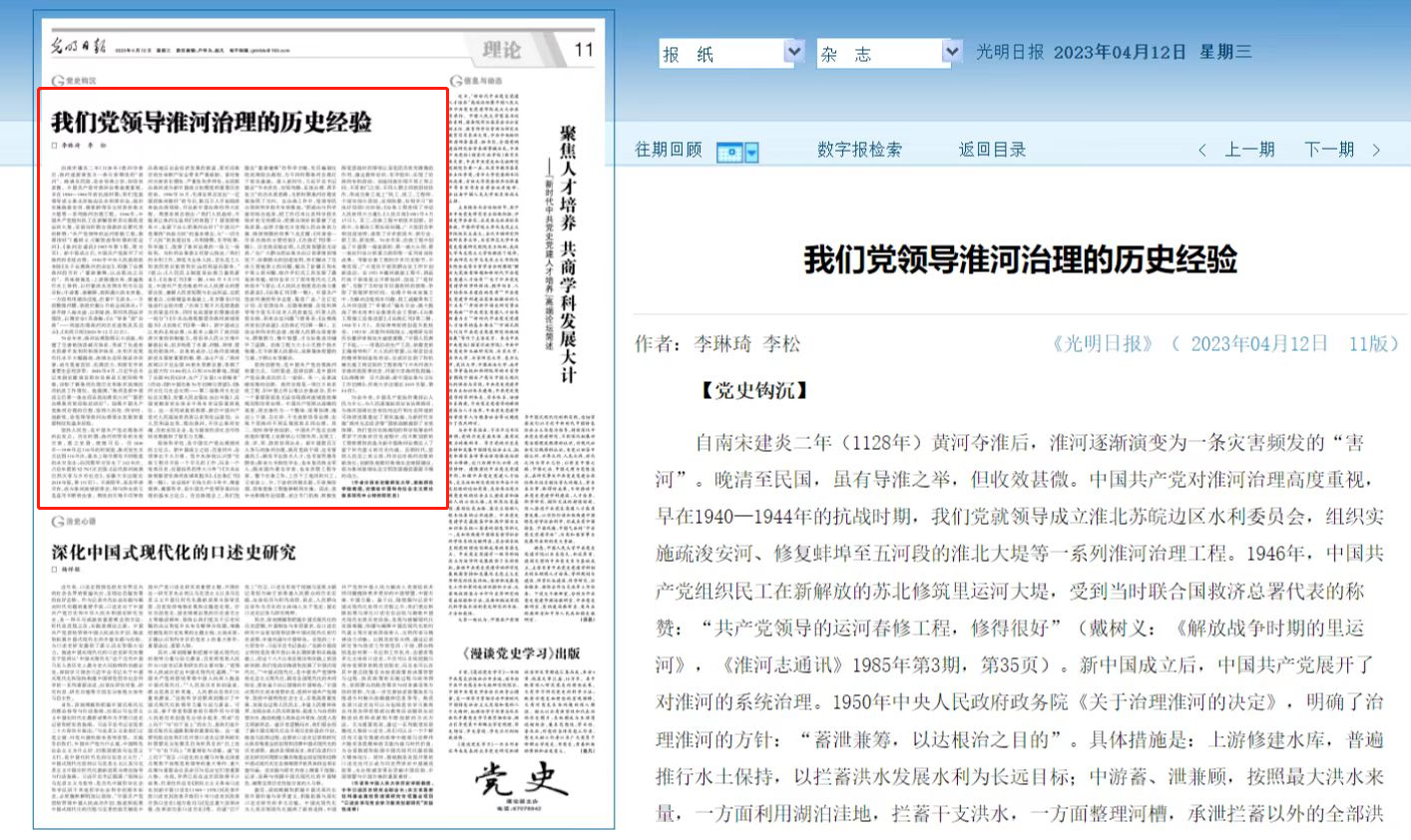Image resolution: width=1411 pixels, height=840 pixels.
Task: Go to previous issue 上一期
Action: [x=1249, y=150]
